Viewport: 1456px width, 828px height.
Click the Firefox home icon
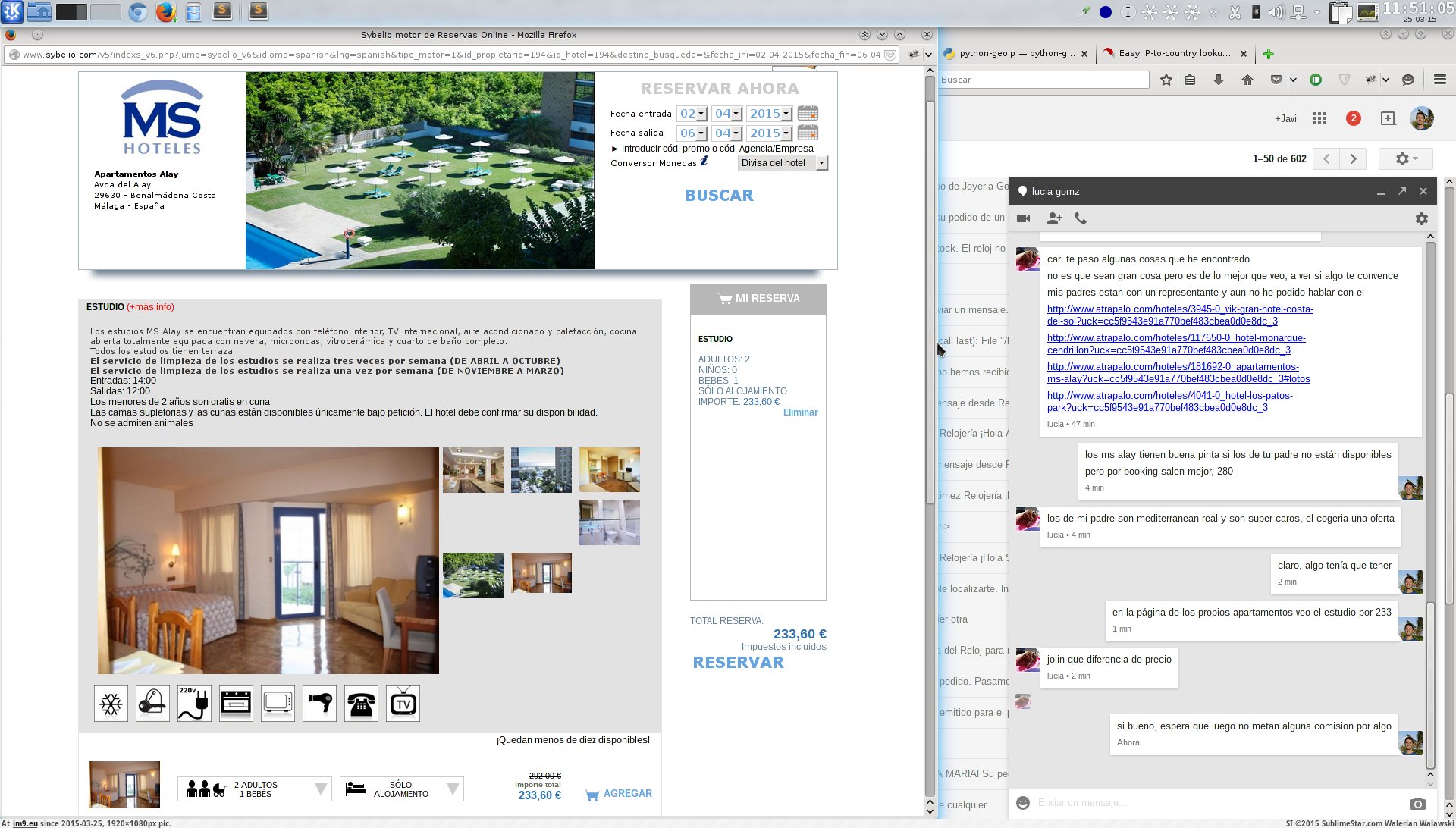pos(1247,80)
